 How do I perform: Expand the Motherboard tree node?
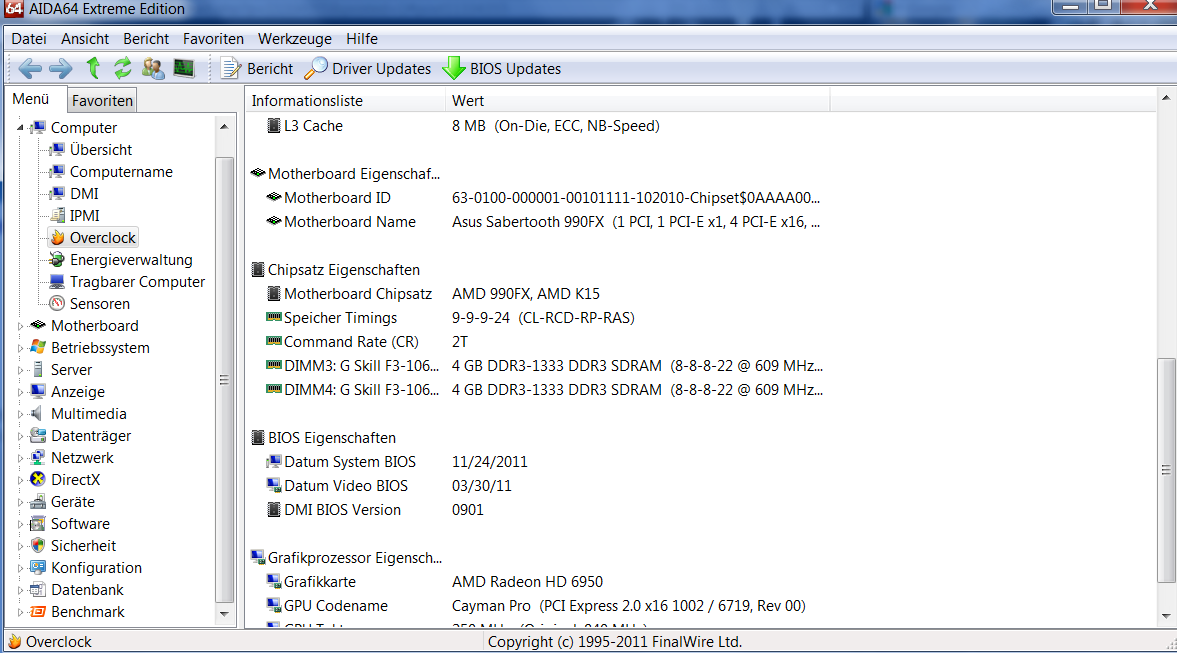tap(20, 326)
